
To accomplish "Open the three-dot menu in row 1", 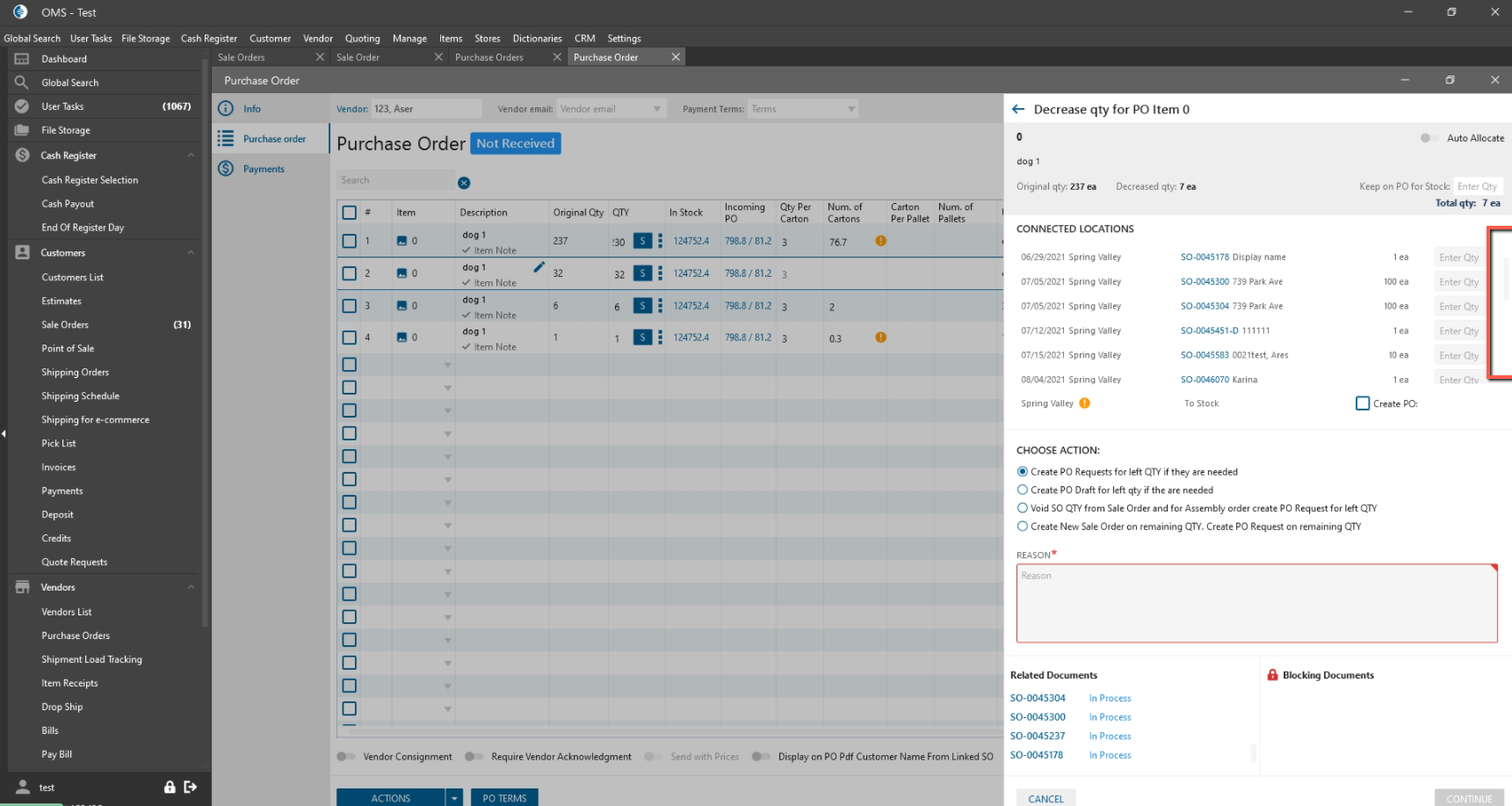I will coord(660,241).
